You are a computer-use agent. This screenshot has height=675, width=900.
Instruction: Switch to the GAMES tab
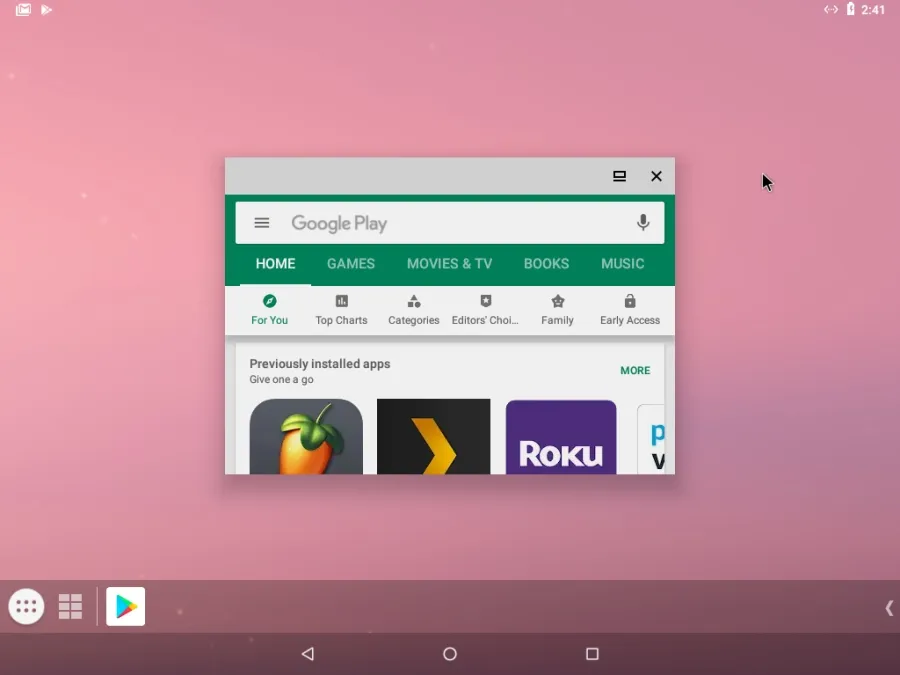point(351,263)
